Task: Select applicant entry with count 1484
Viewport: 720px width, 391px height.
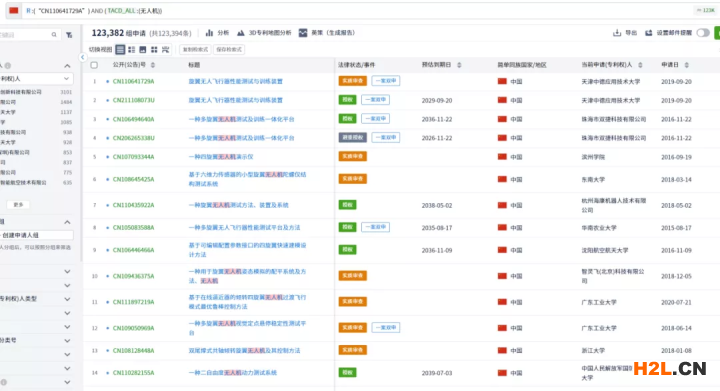Action: click(36, 102)
